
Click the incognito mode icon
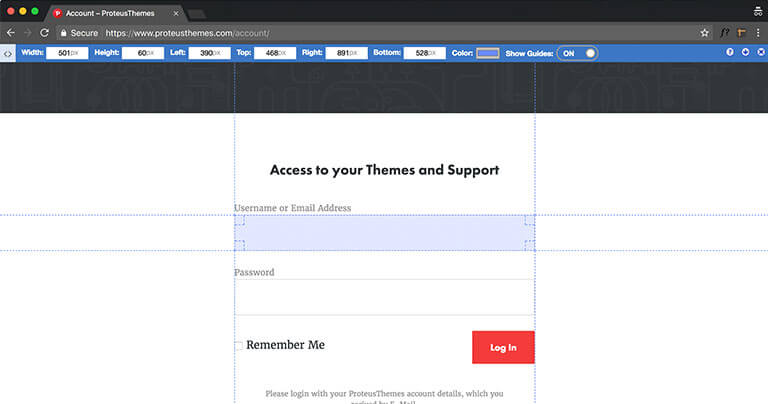click(x=758, y=11)
